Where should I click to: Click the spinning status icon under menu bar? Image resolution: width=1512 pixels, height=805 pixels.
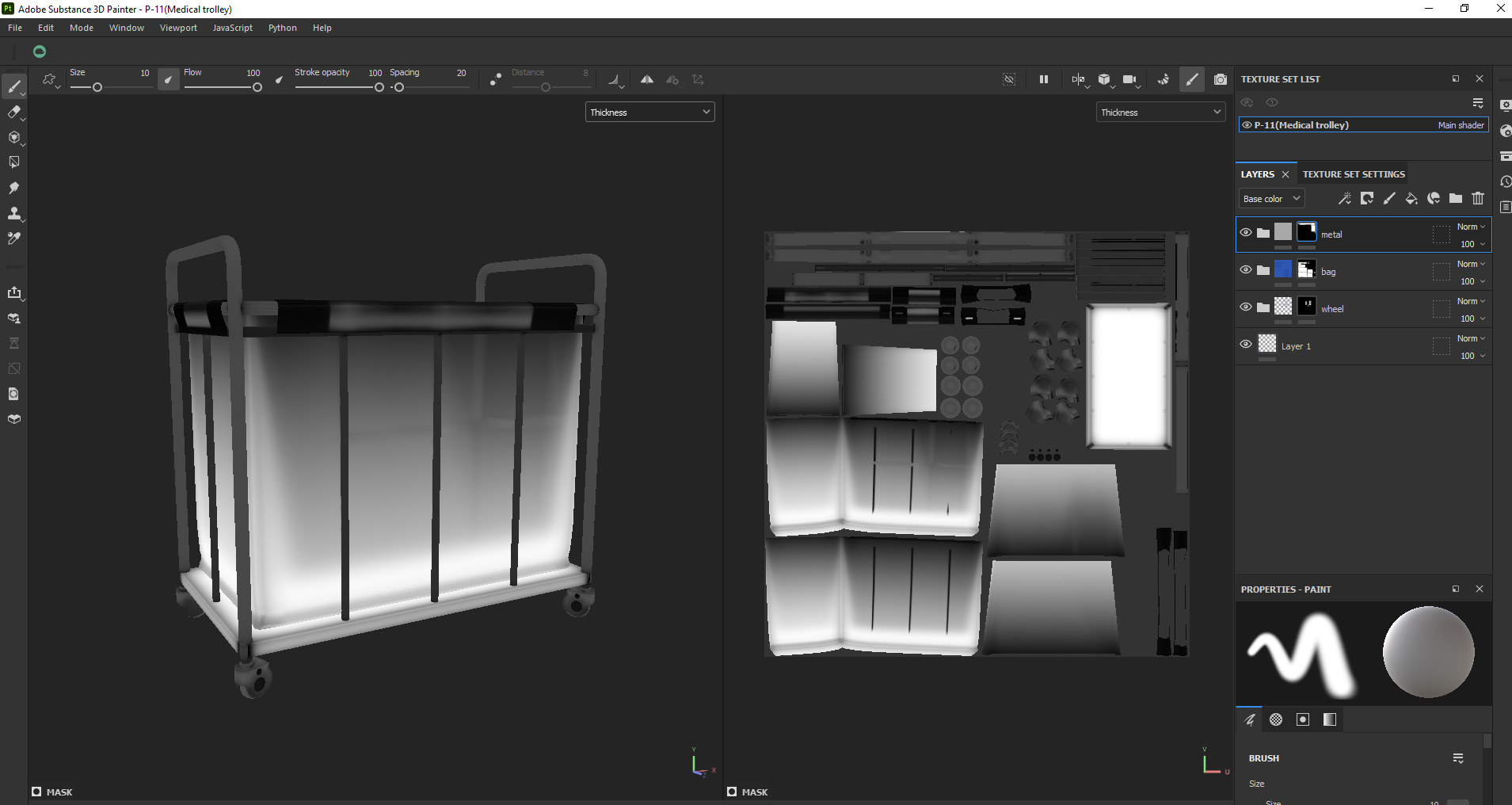[x=40, y=52]
